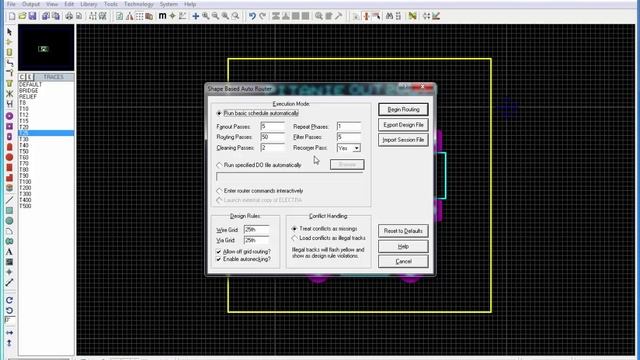Viewport: 640px width, 360px height.
Task: Click the Fanout Passes input field
Action: [272, 127]
